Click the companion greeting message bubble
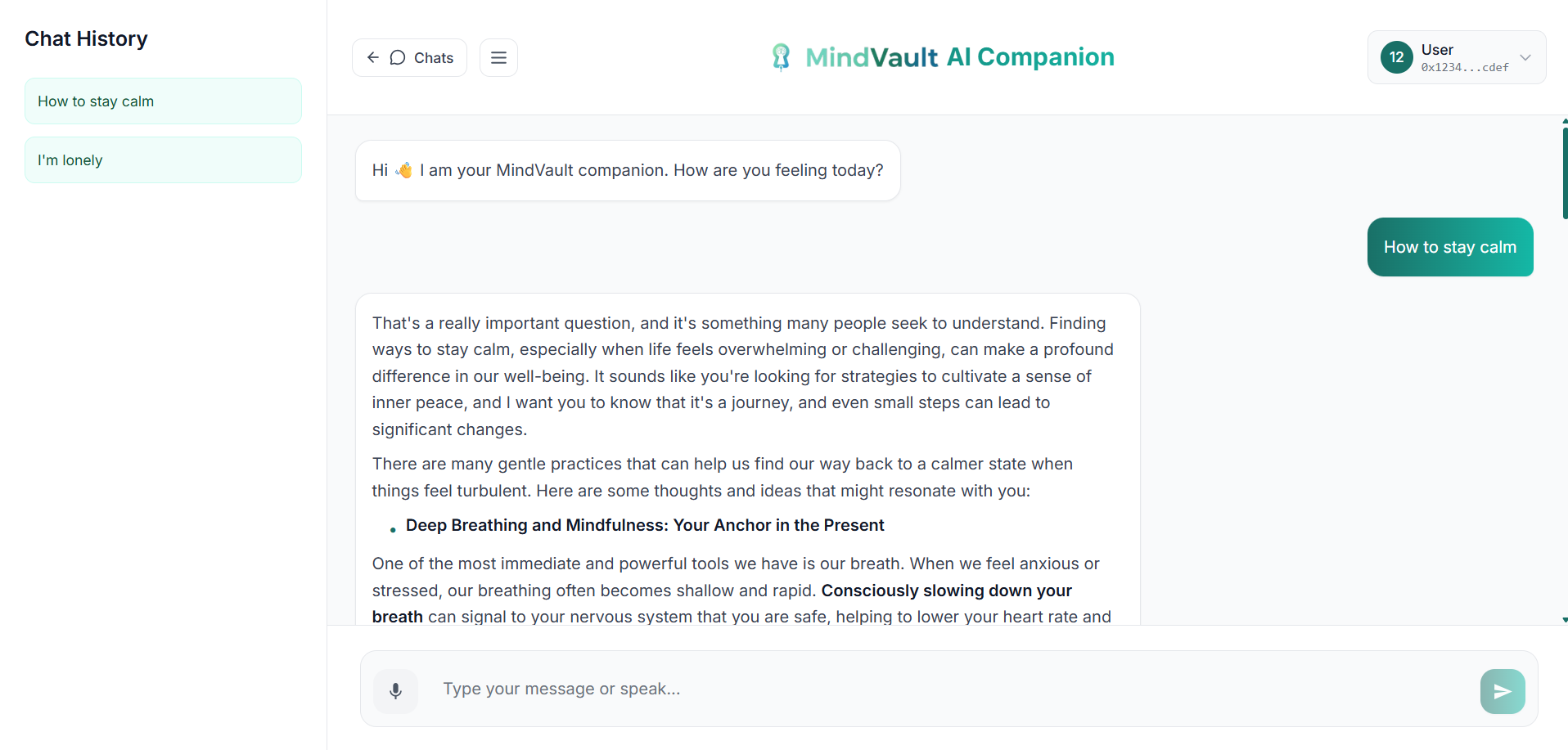 click(628, 170)
